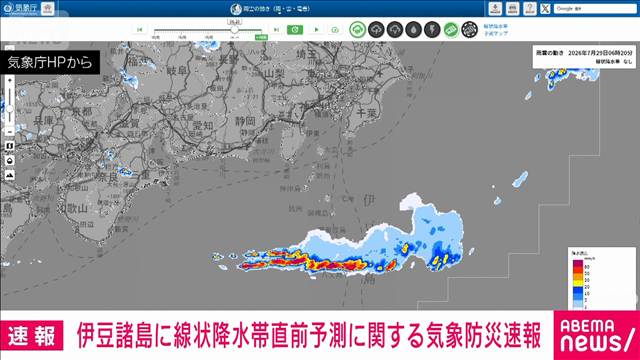
Task: Toggle the cloud with up-arrow layer icon
Action: (376, 29)
